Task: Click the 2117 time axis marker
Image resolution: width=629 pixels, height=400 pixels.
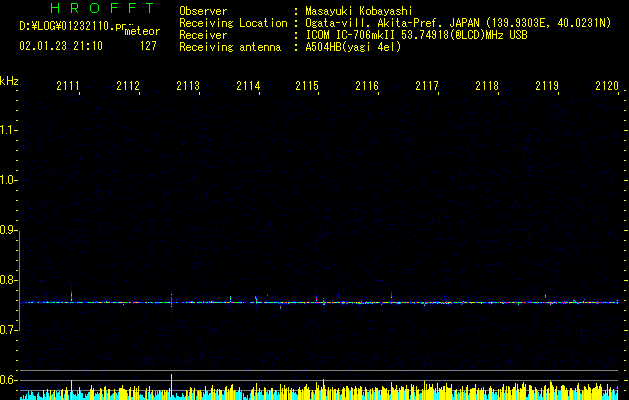Action: click(x=427, y=86)
